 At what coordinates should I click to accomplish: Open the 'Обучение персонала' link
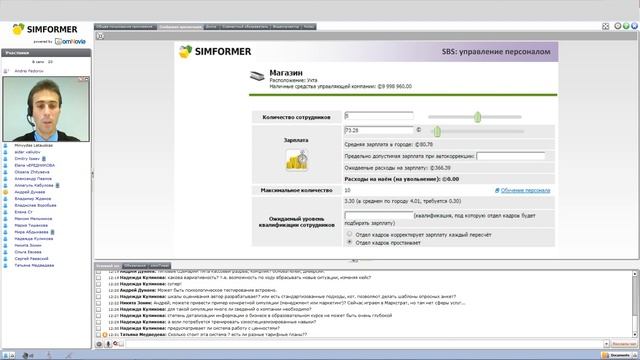(525, 191)
